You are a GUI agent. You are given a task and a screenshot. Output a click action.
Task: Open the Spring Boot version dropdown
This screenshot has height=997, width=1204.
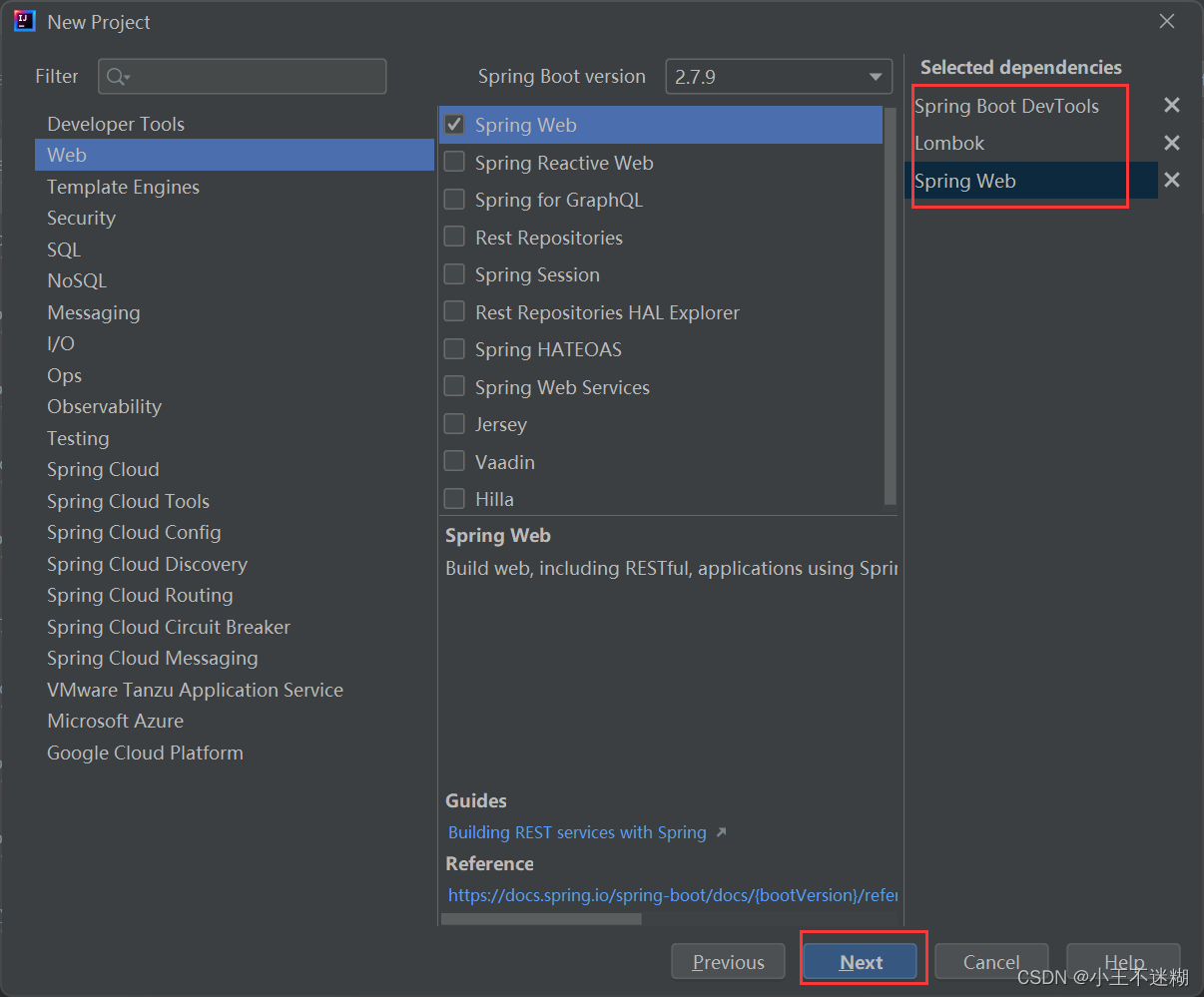tap(779, 77)
